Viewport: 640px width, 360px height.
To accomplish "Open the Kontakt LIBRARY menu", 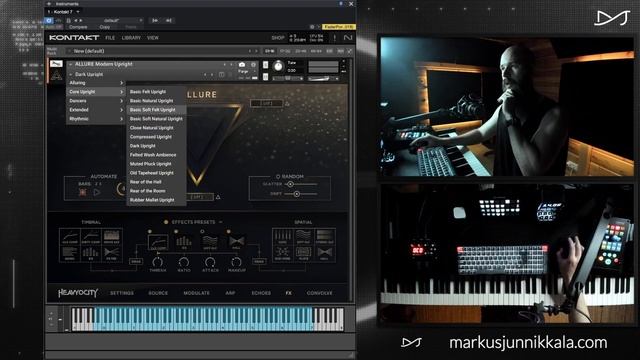I will point(131,38).
